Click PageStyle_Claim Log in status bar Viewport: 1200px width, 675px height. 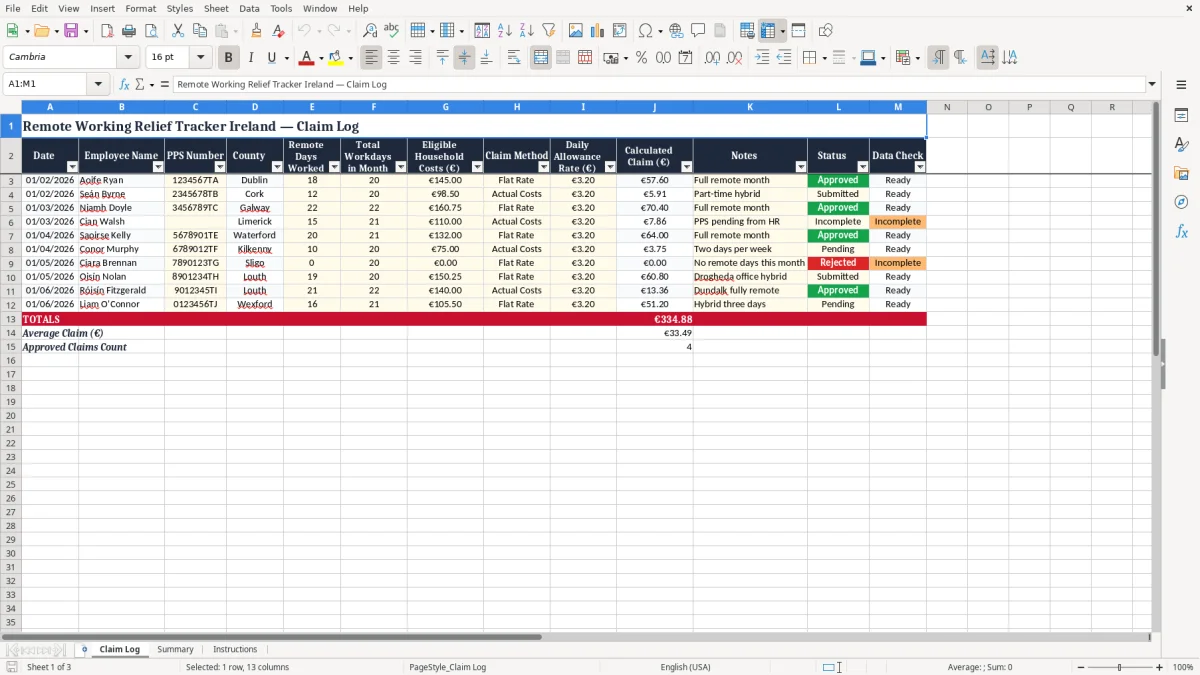(448, 667)
